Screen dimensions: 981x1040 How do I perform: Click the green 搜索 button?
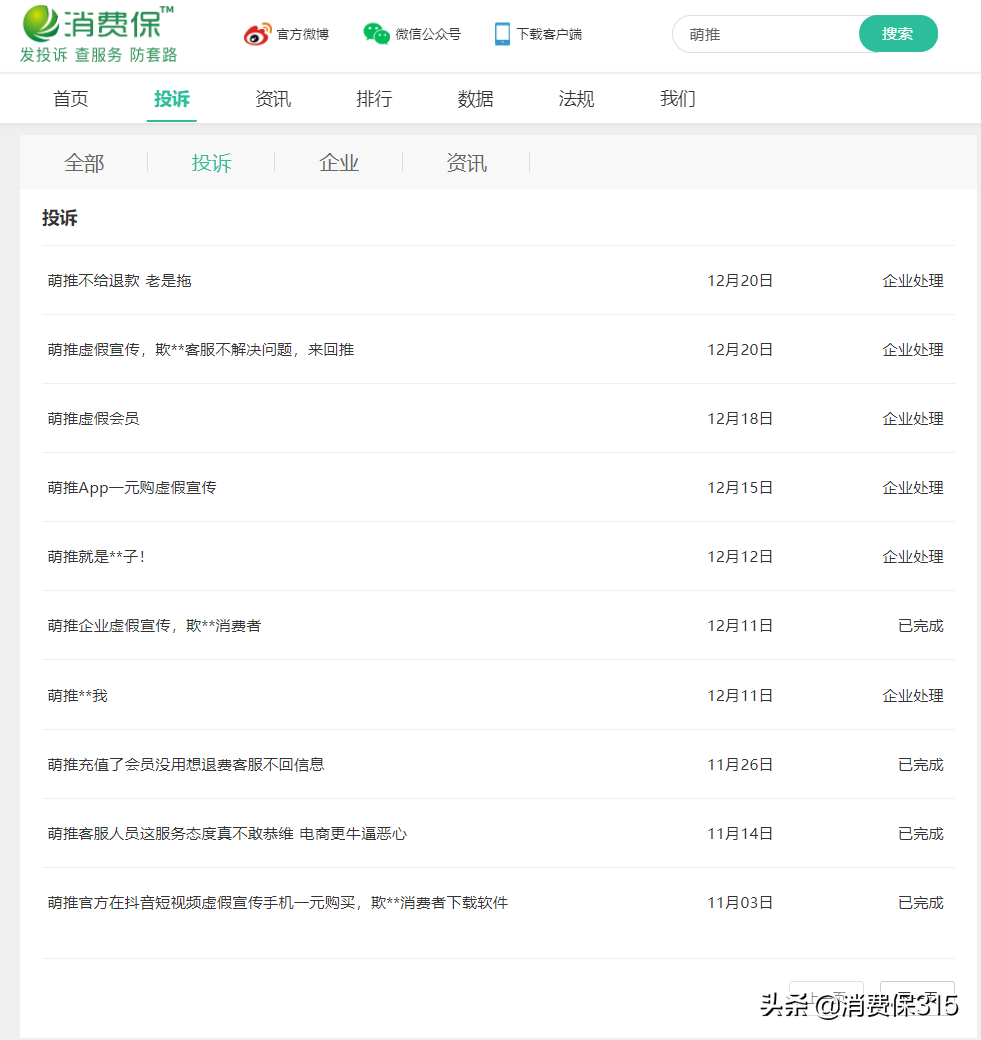click(x=898, y=34)
